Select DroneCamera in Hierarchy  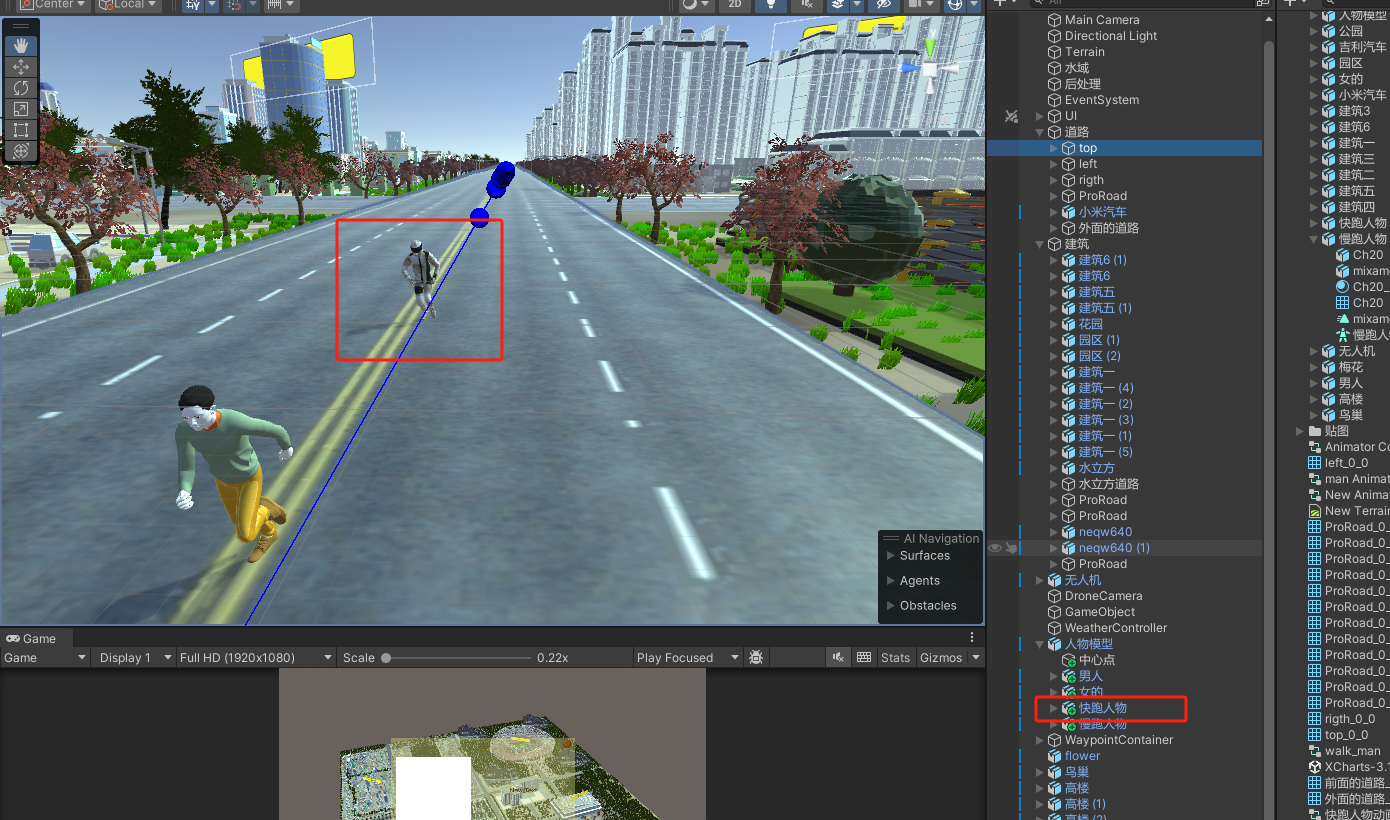(1103, 596)
